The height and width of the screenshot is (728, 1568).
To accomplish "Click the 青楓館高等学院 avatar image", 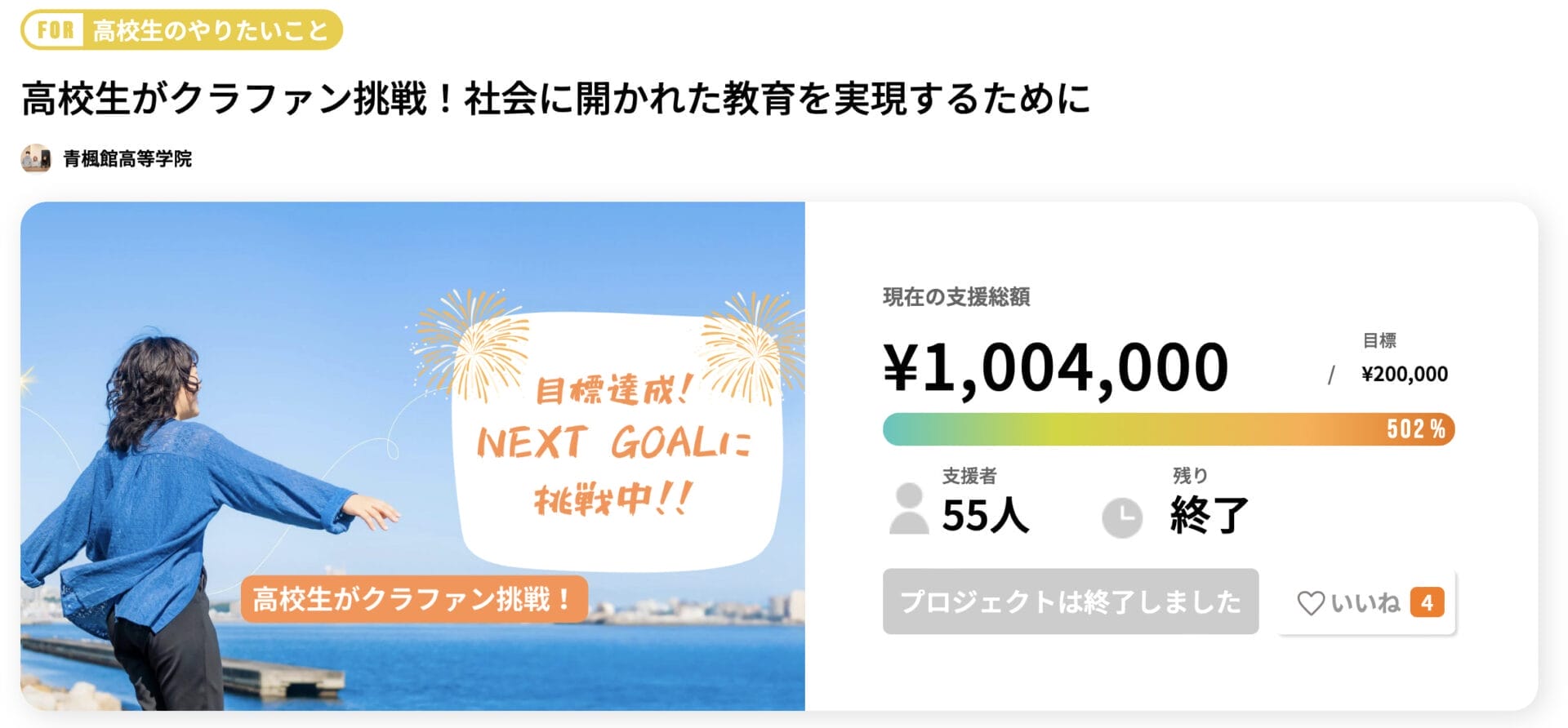I will [34, 158].
